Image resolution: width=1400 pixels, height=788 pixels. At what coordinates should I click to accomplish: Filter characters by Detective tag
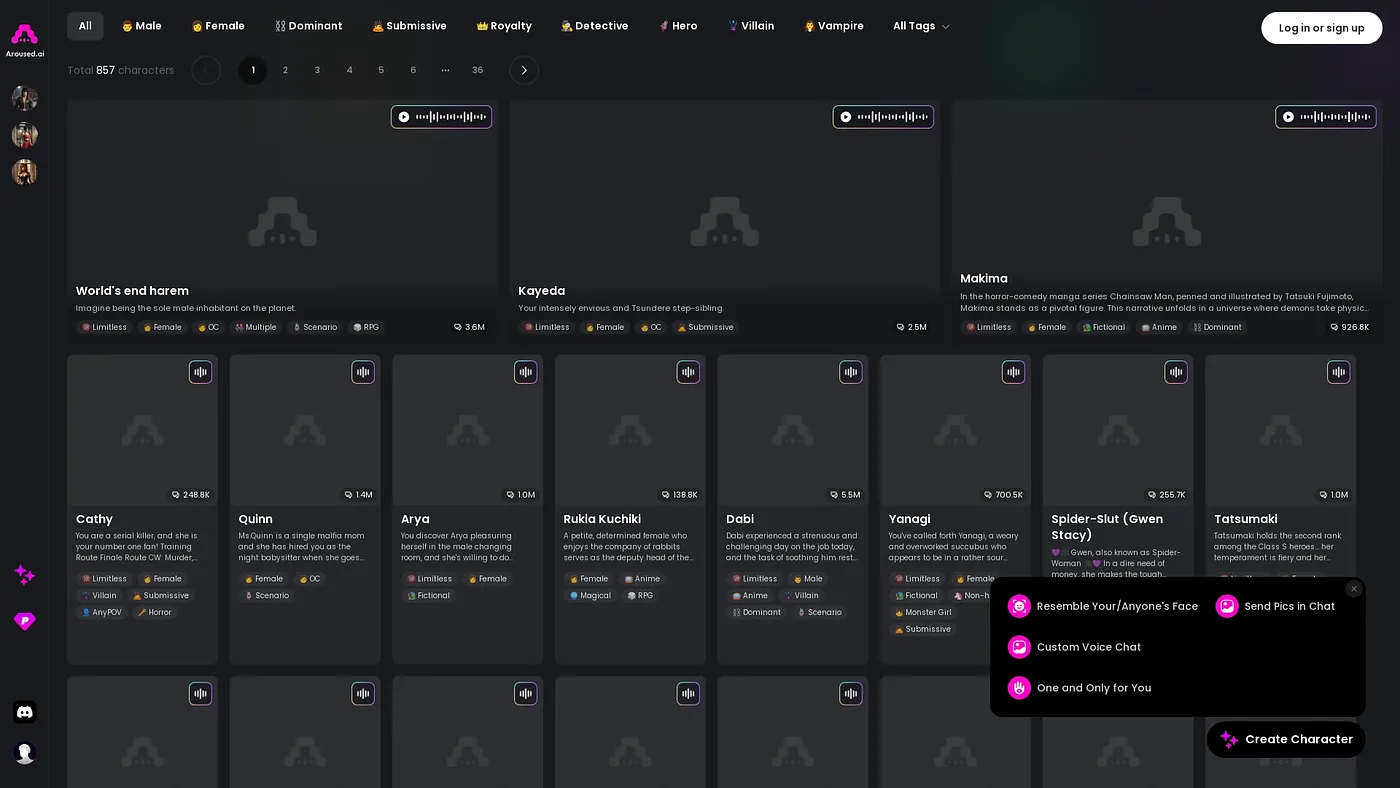tap(594, 26)
